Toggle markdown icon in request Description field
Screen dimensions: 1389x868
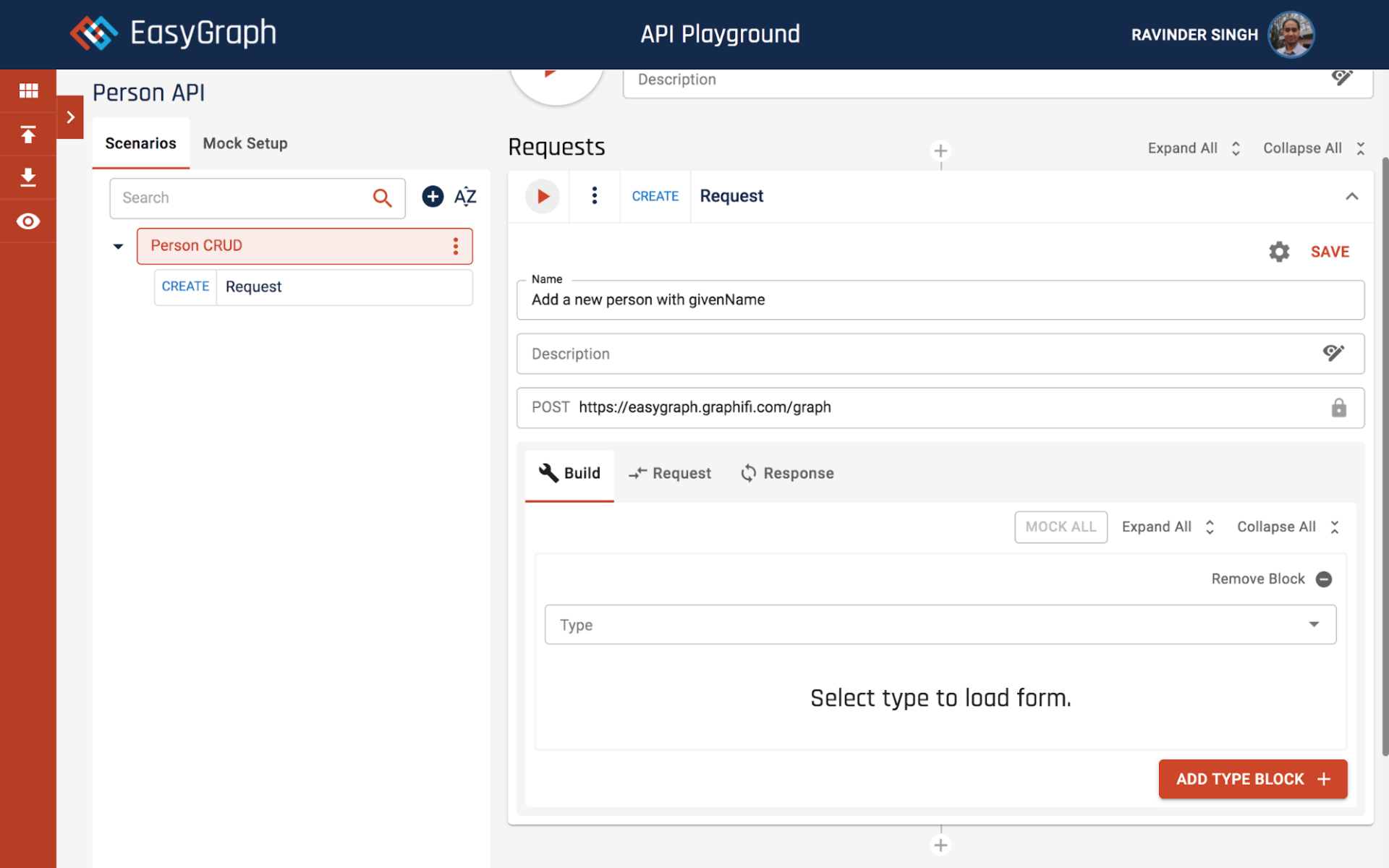point(1333,353)
